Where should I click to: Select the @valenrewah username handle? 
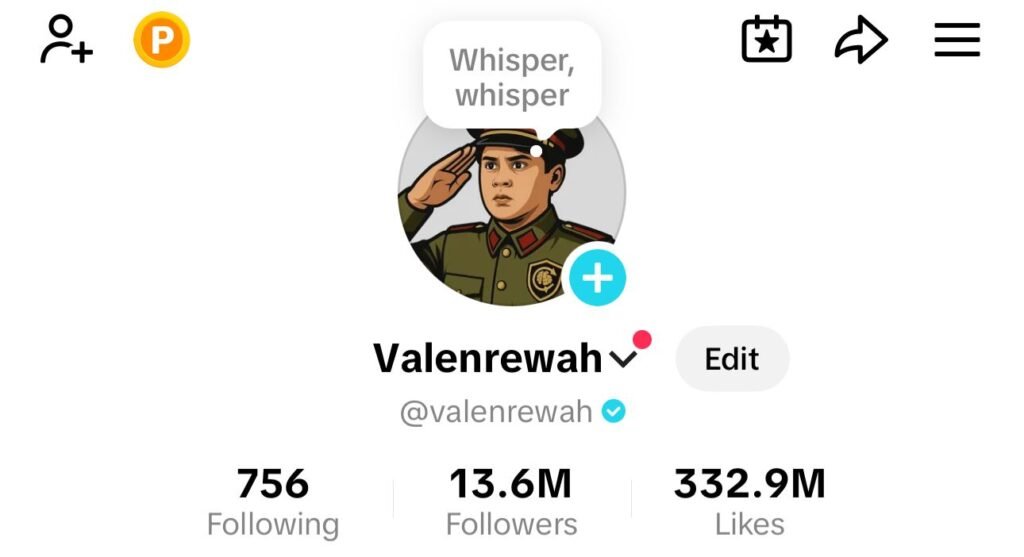point(496,412)
